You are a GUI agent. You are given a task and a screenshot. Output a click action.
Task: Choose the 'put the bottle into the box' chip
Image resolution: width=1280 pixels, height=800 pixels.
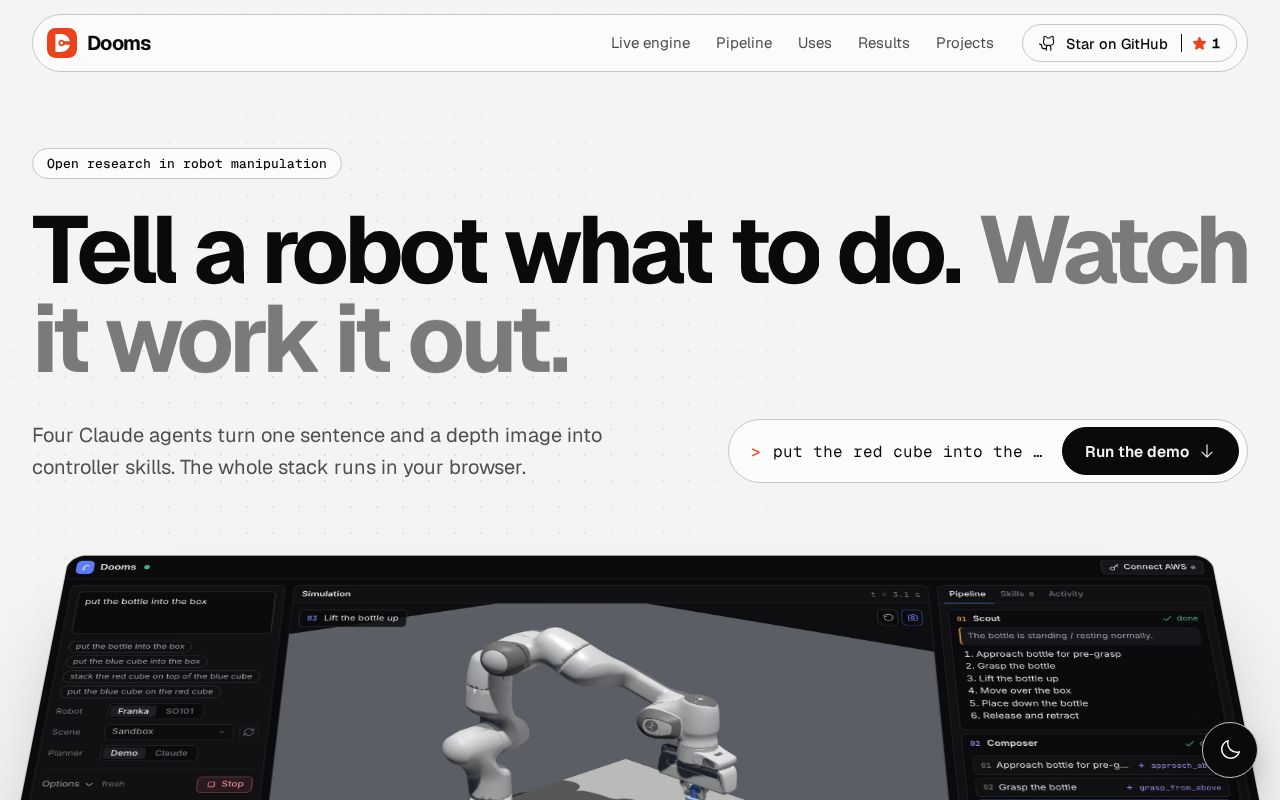[x=128, y=647]
